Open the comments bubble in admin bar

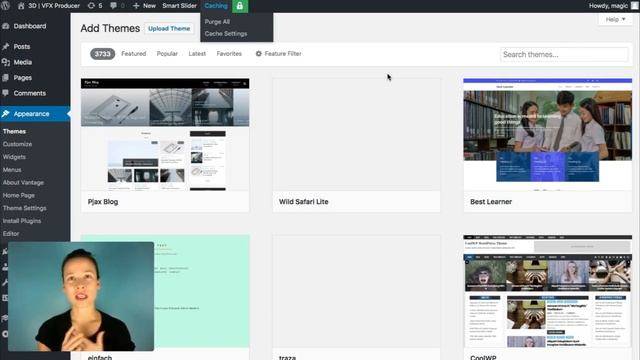[x=117, y=6]
